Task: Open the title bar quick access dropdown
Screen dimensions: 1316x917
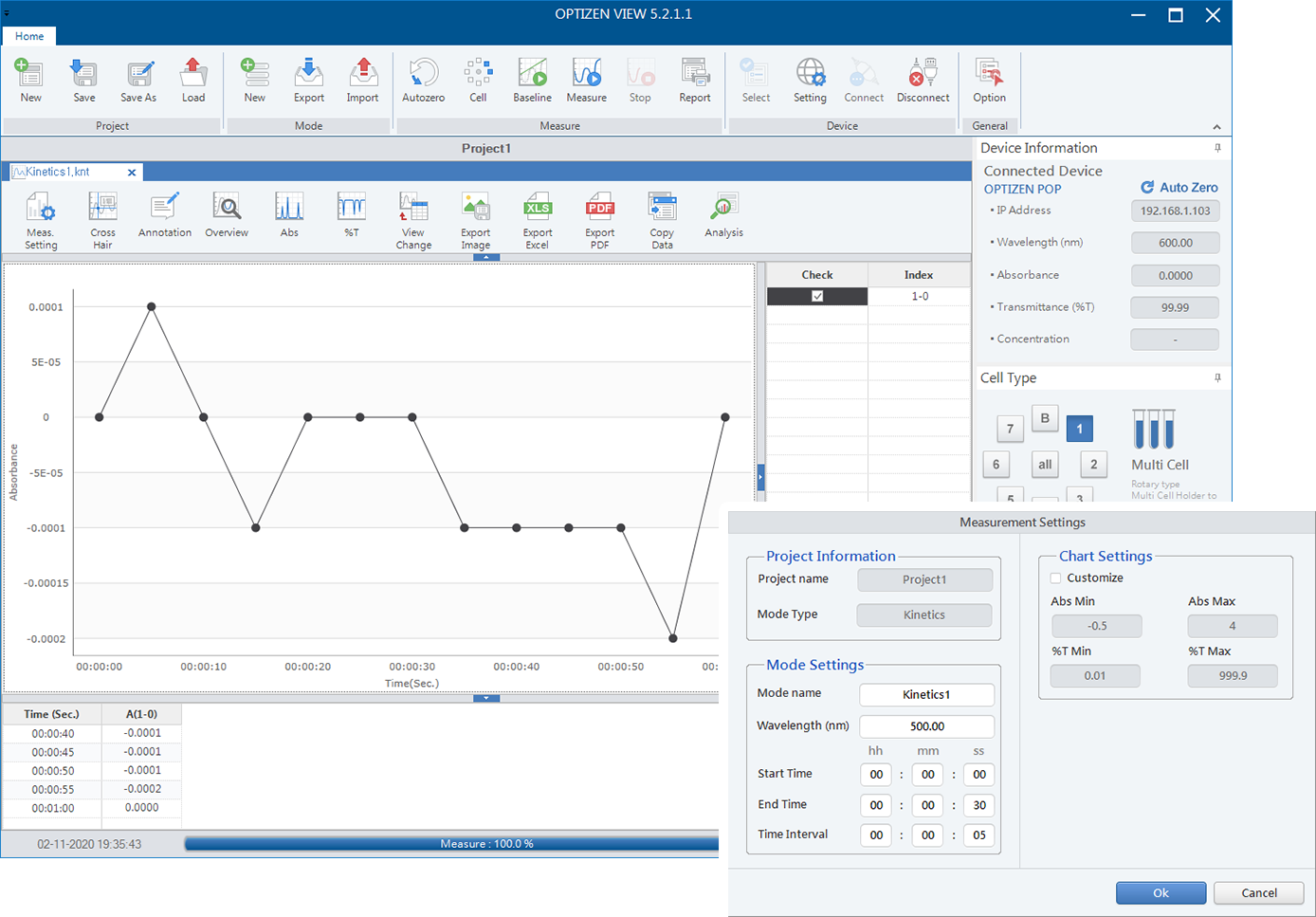Action: [x=8, y=14]
